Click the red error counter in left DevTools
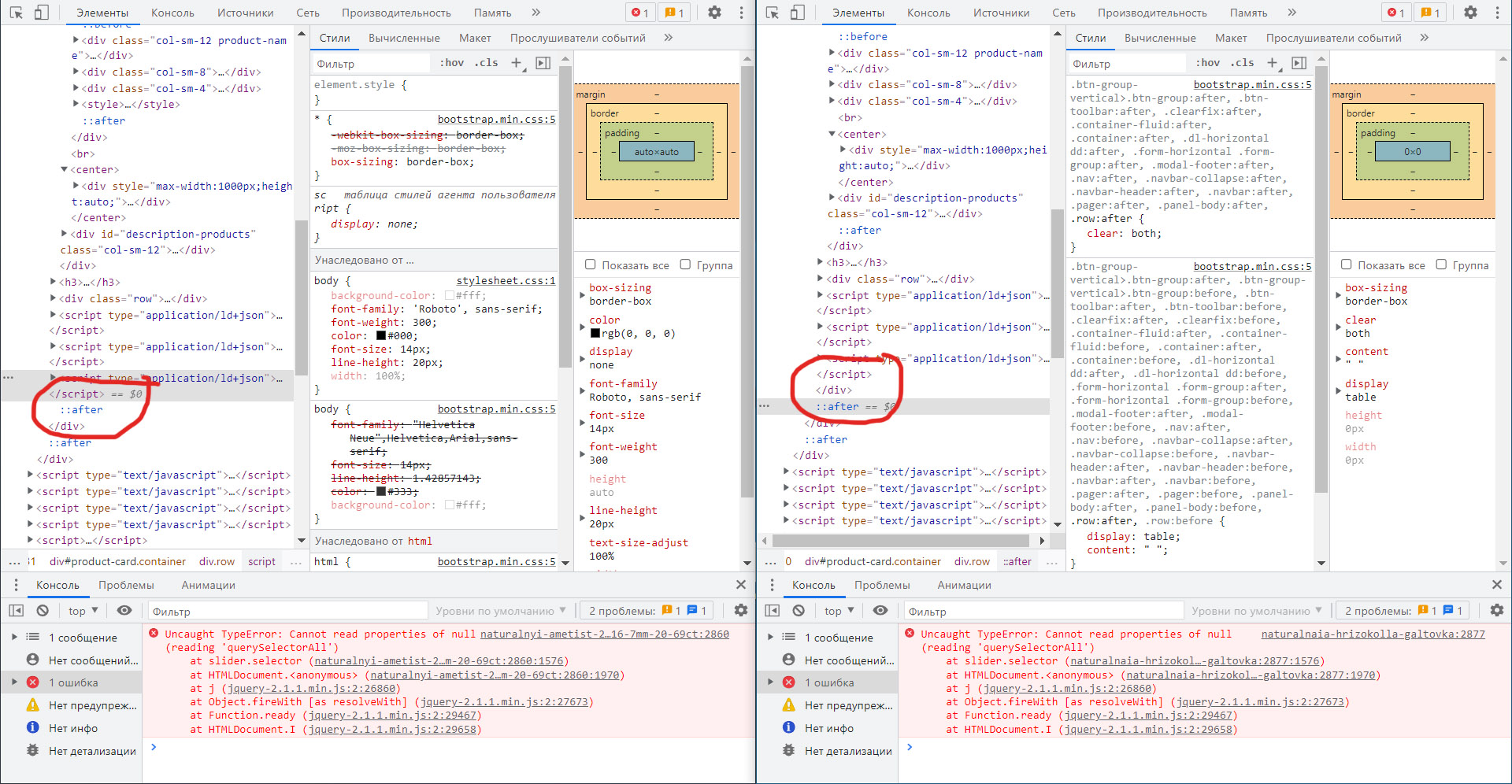Image resolution: width=1512 pixels, height=784 pixels. tap(640, 13)
